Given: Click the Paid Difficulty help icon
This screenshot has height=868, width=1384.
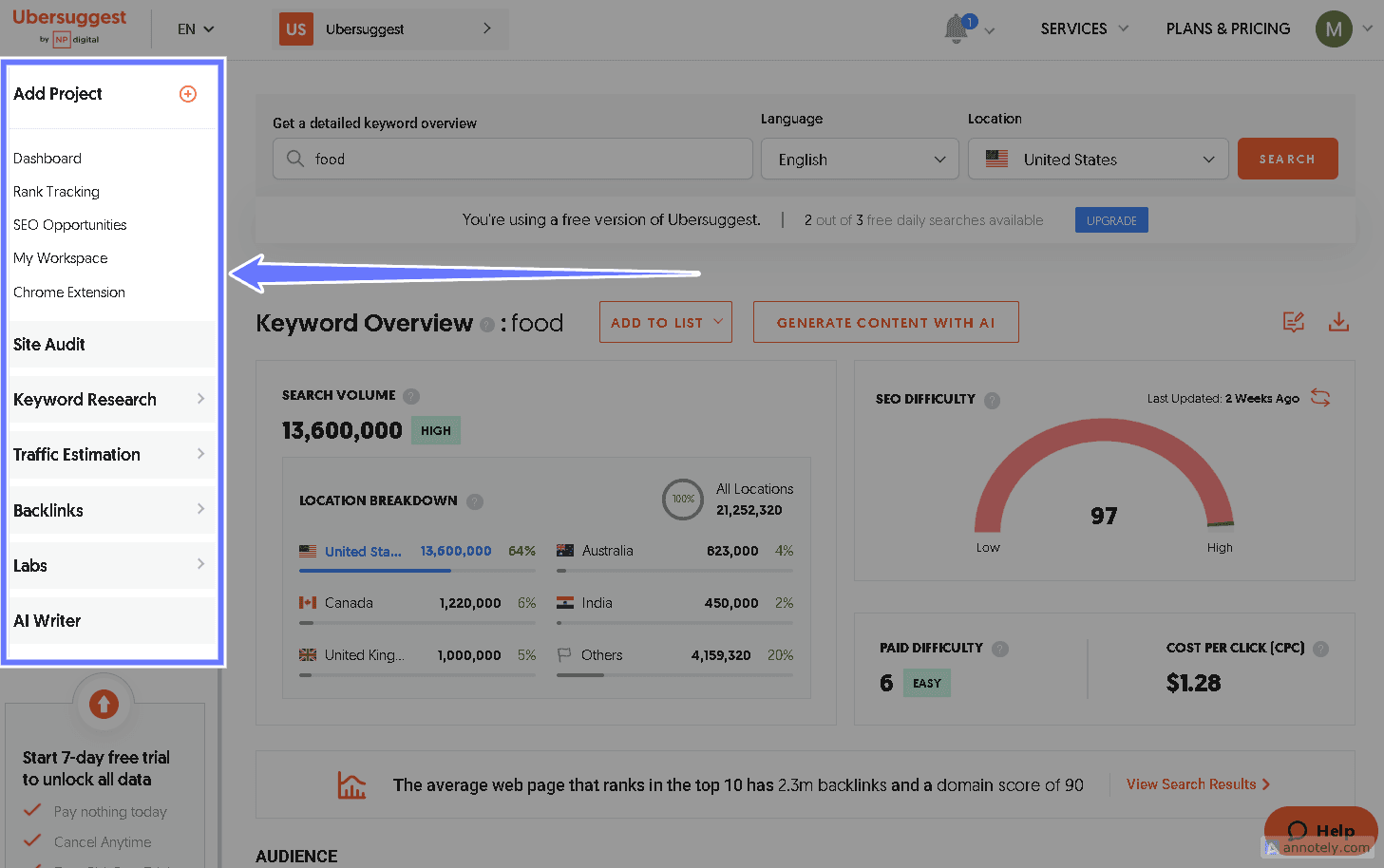Looking at the screenshot, I should [x=1000, y=649].
